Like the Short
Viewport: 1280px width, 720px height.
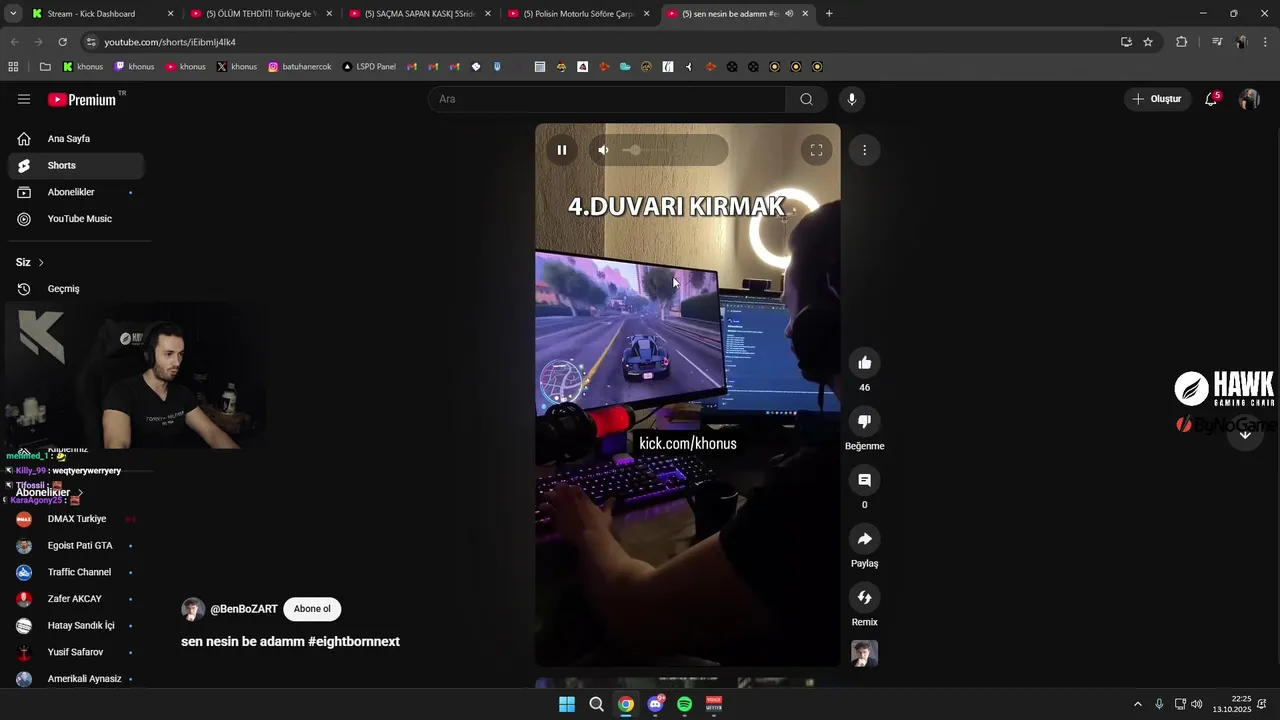coord(865,363)
